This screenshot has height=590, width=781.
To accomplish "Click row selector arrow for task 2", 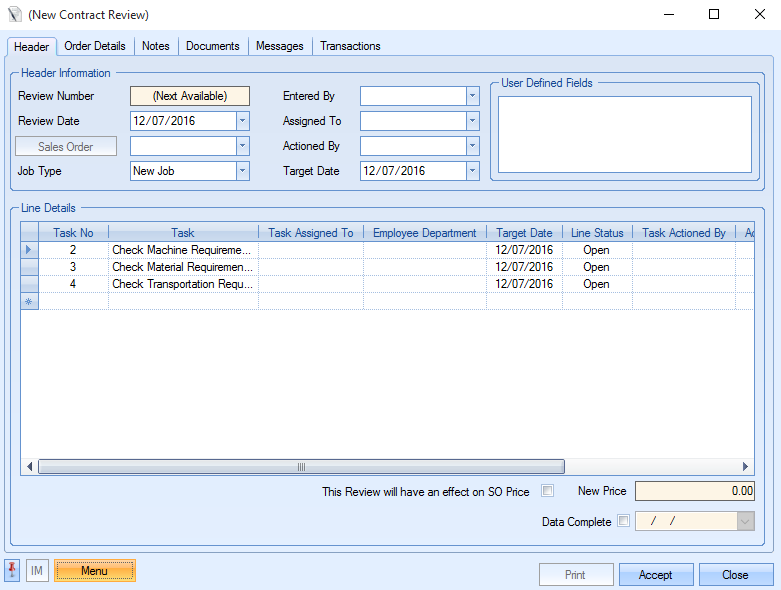I will [29, 250].
